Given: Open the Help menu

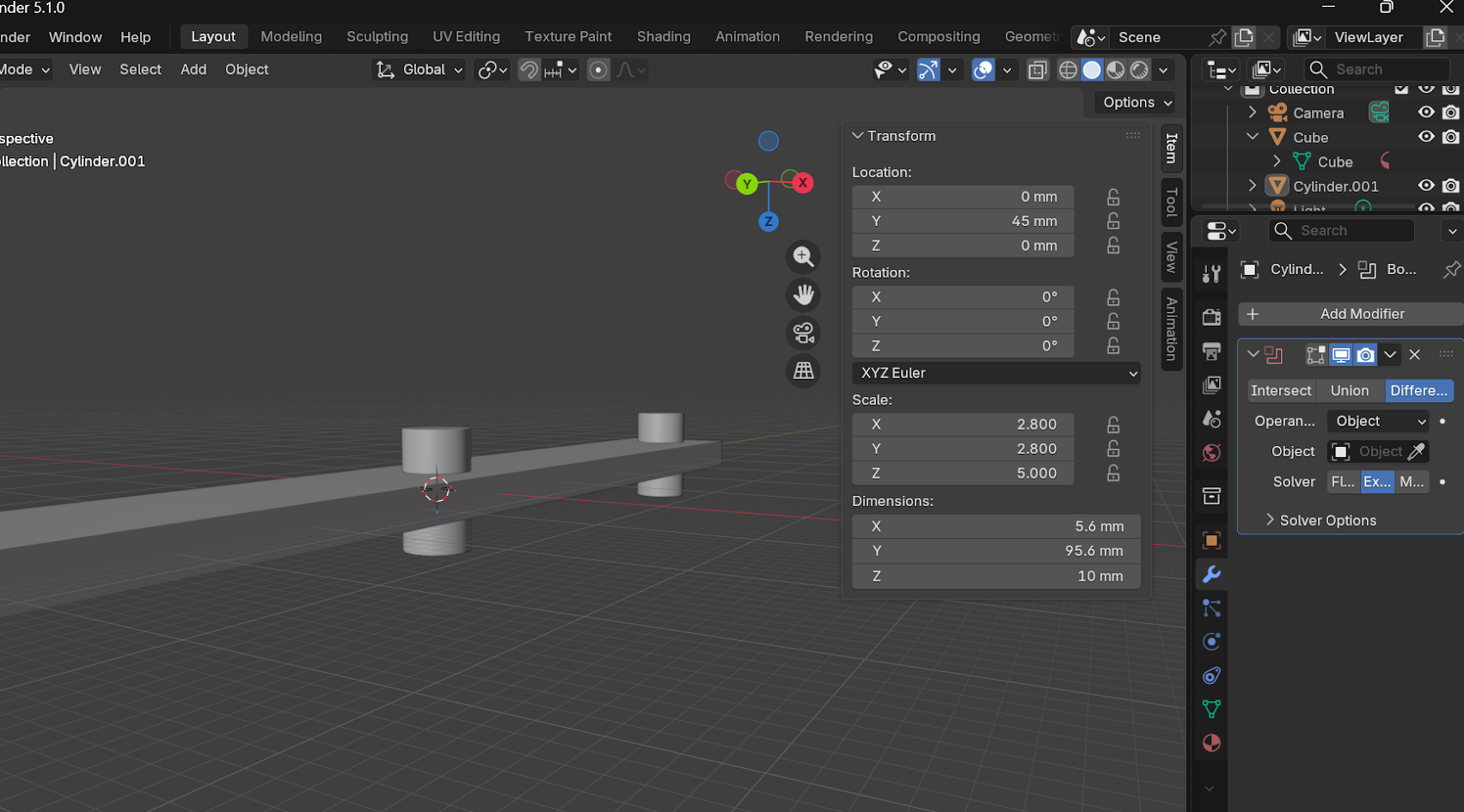Looking at the screenshot, I should point(136,37).
